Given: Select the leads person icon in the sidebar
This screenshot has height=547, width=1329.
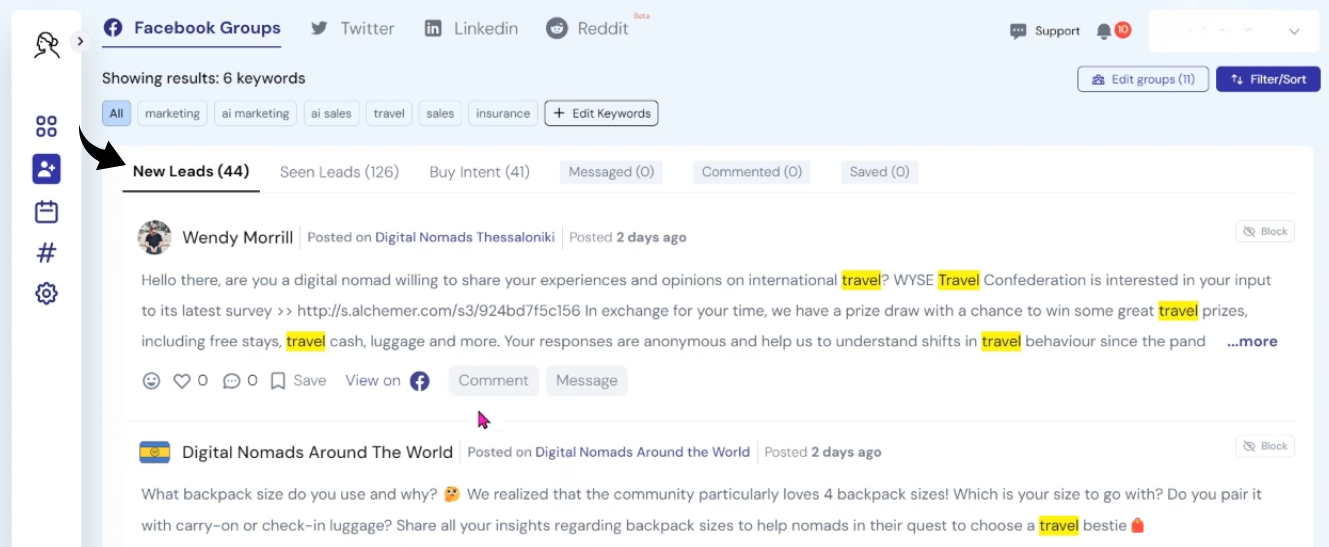Looking at the screenshot, I should point(46,169).
